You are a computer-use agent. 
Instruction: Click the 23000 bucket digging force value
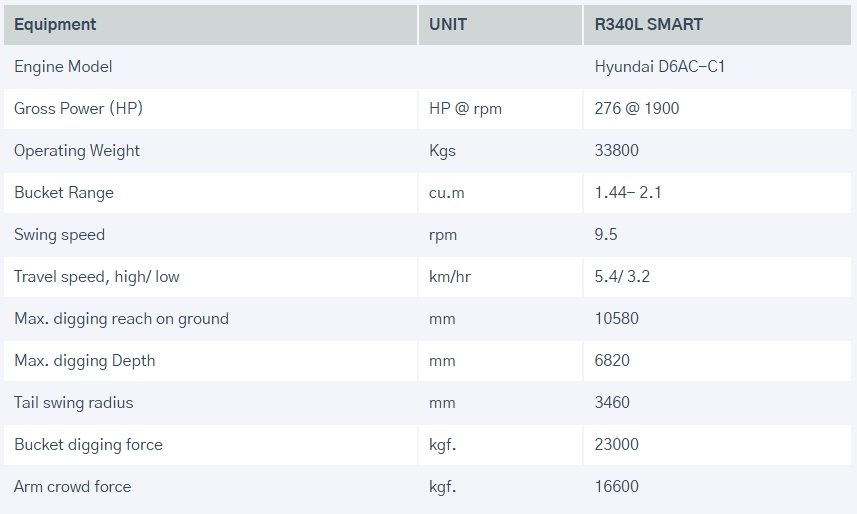coord(616,445)
